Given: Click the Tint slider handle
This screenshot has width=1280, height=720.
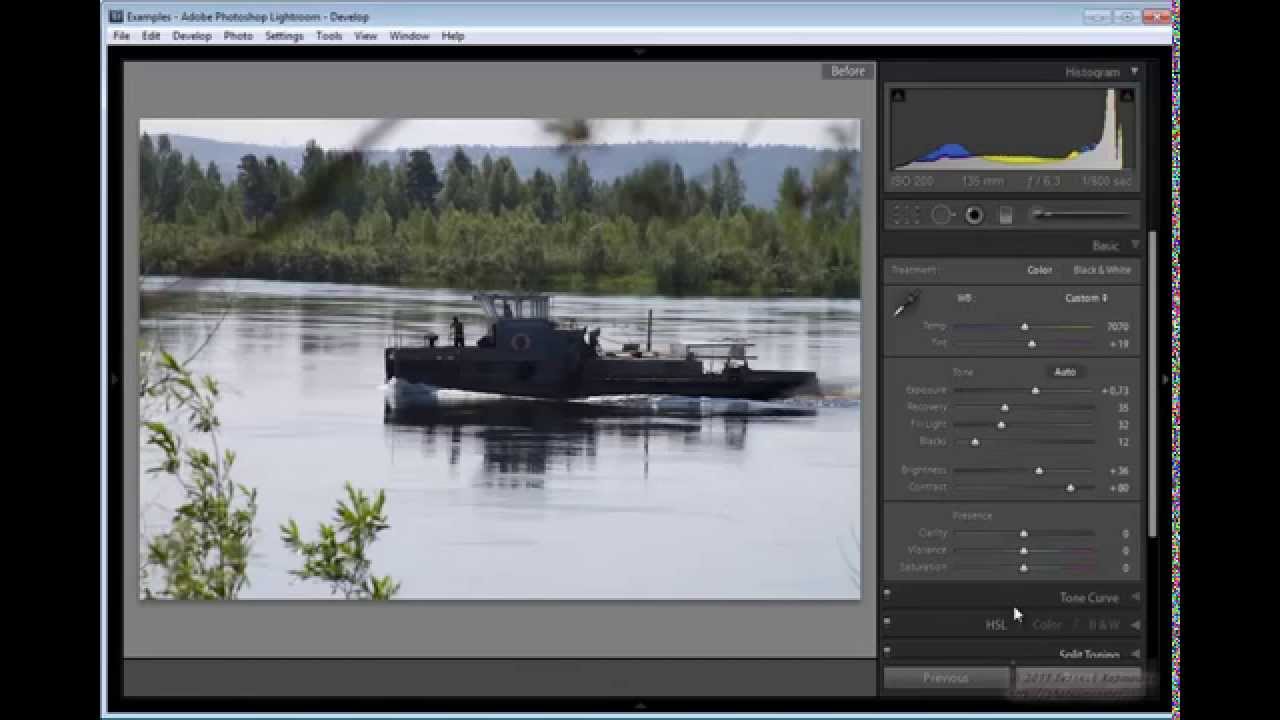Looking at the screenshot, I should click(x=1032, y=344).
